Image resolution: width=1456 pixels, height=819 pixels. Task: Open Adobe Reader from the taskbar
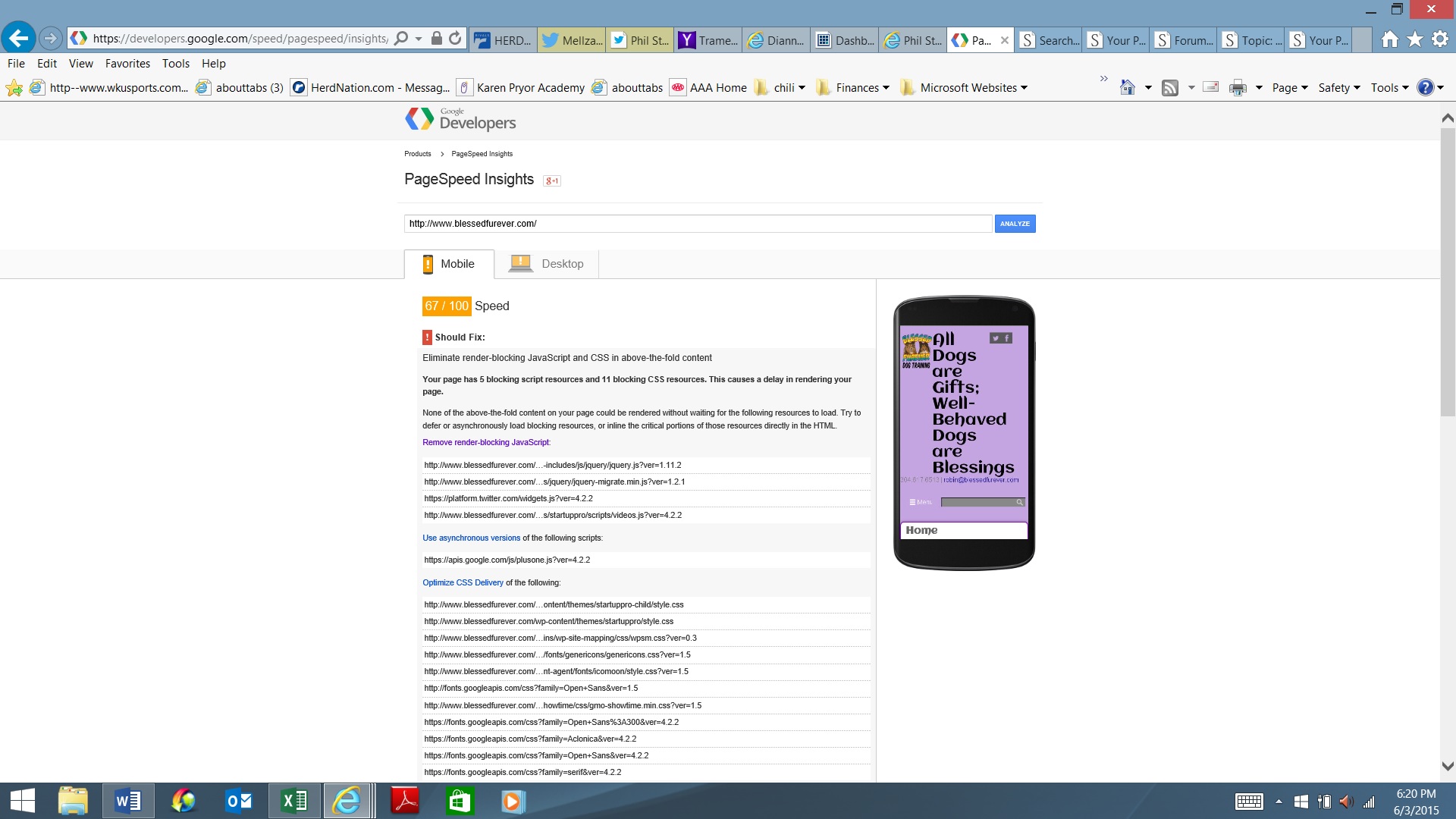pos(405,802)
